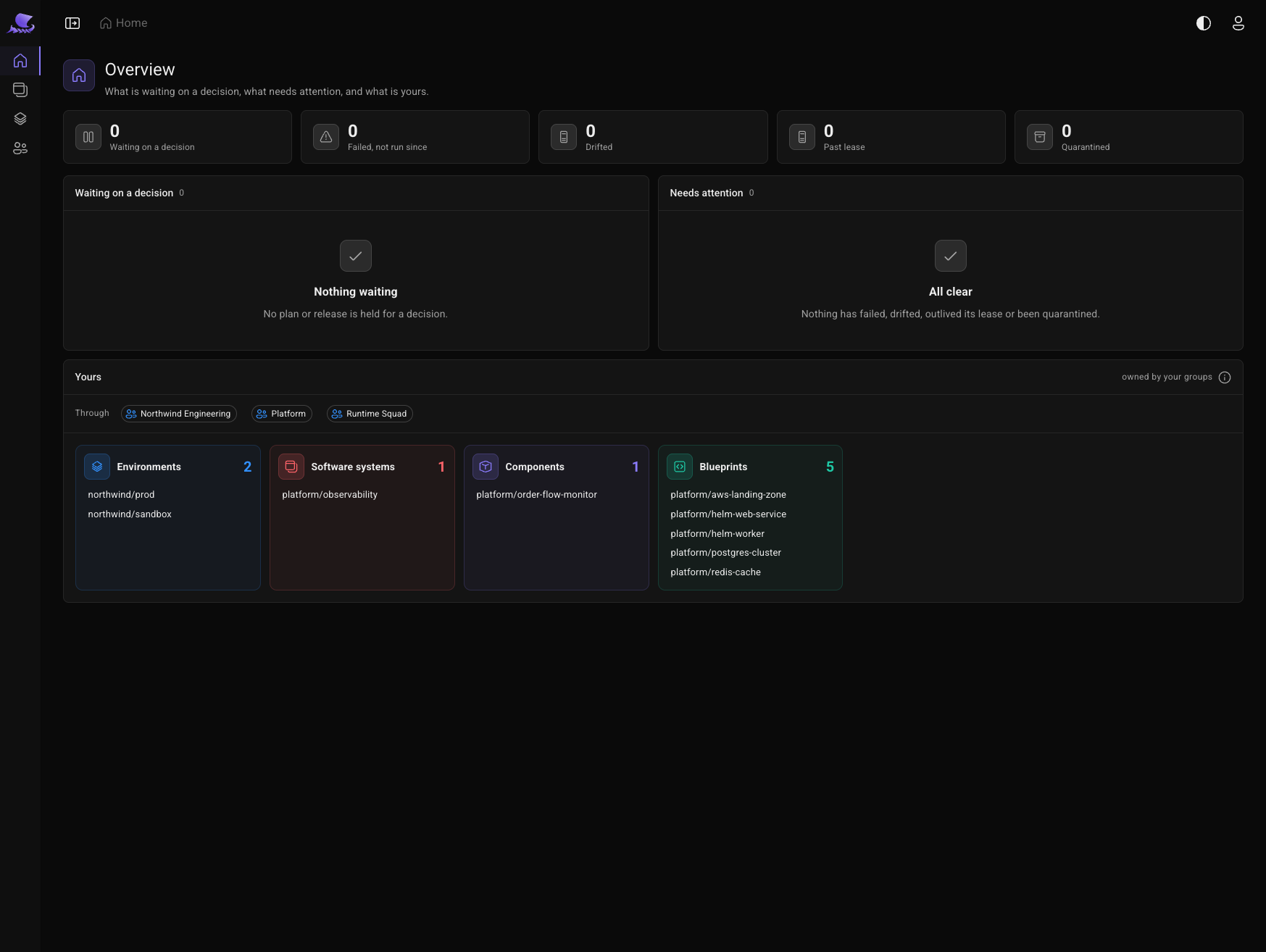The width and height of the screenshot is (1266, 952).
Task: Click the All clear checkmark icon
Action: (x=951, y=256)
